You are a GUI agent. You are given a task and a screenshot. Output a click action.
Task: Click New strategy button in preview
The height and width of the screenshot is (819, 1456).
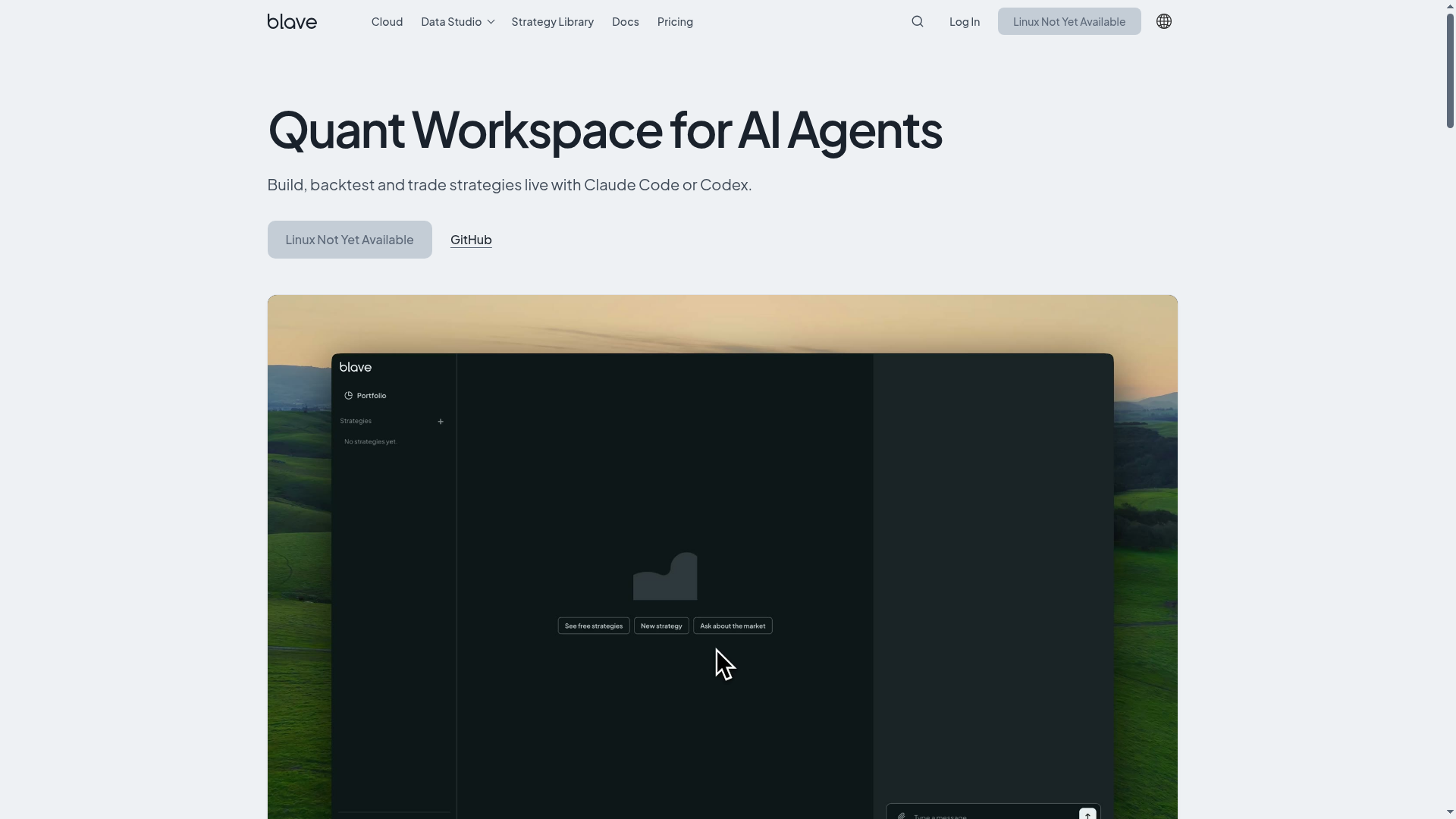coord(661,626)
